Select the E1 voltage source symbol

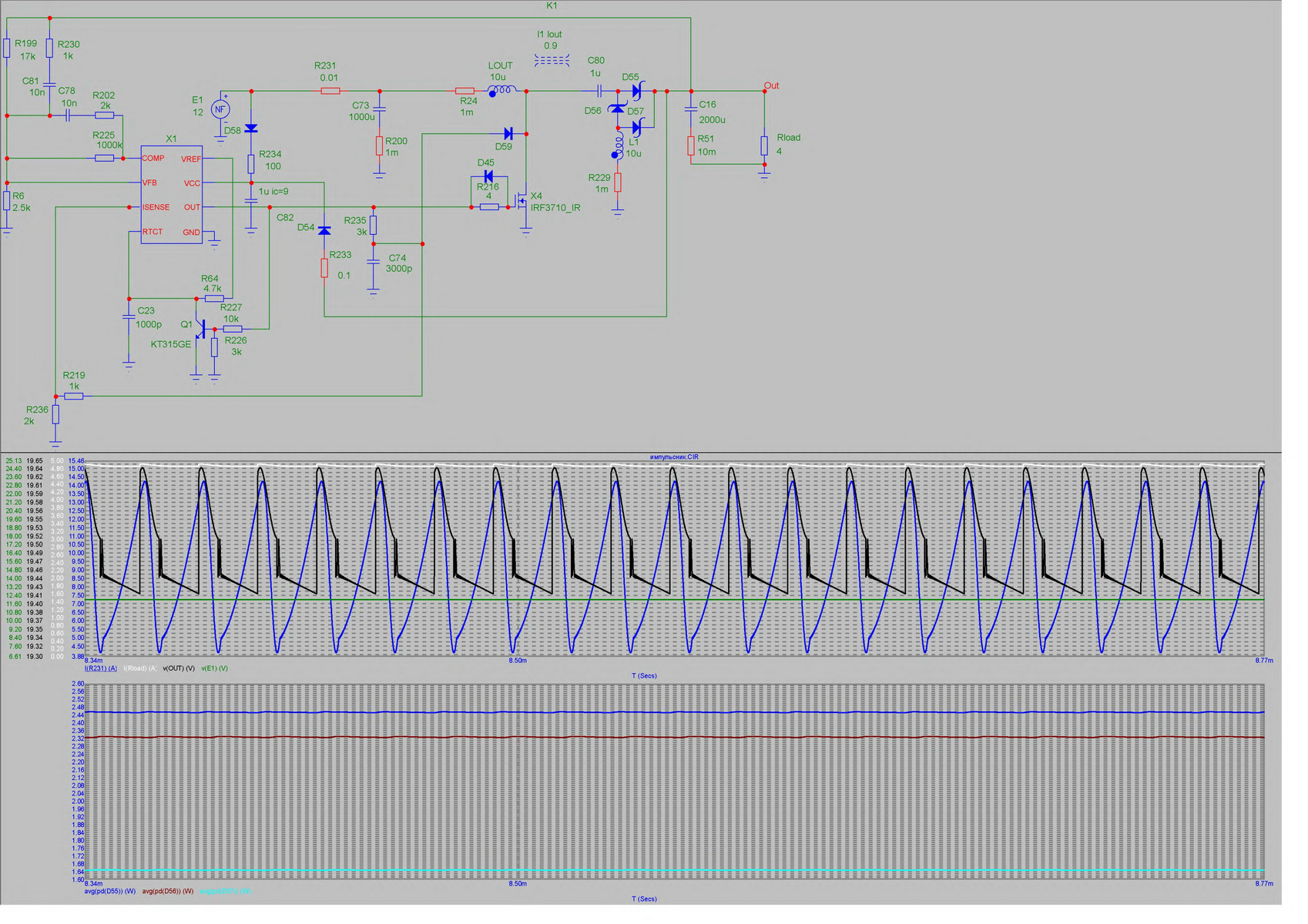pos(220,109)
